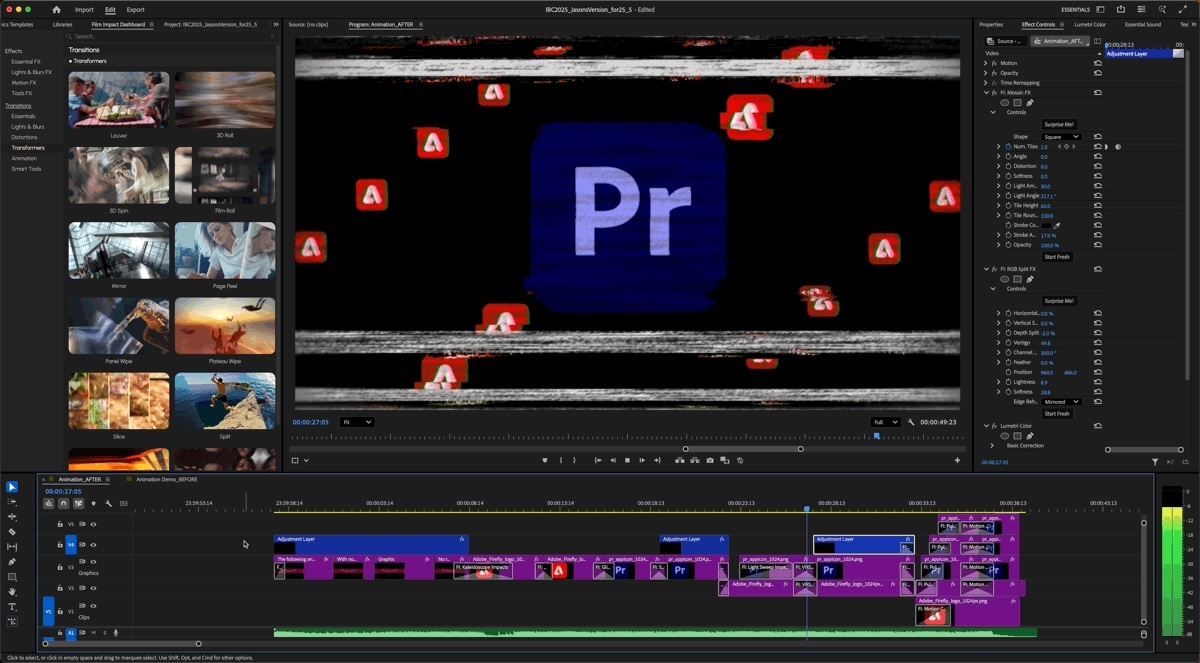Click the Stroke Color black swatch
The image size is (1200, 663).
point(1046,226)
